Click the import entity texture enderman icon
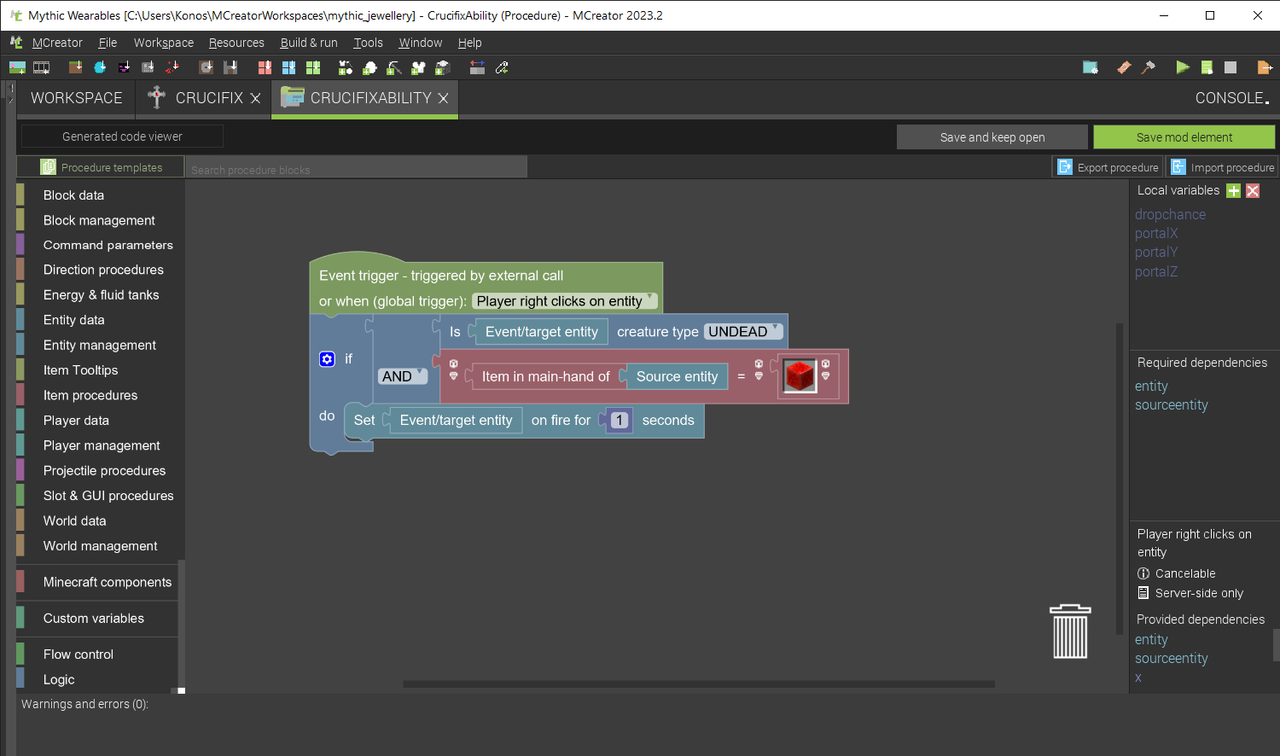Screen dimensions: 1280x756 (x=124, y=67)
